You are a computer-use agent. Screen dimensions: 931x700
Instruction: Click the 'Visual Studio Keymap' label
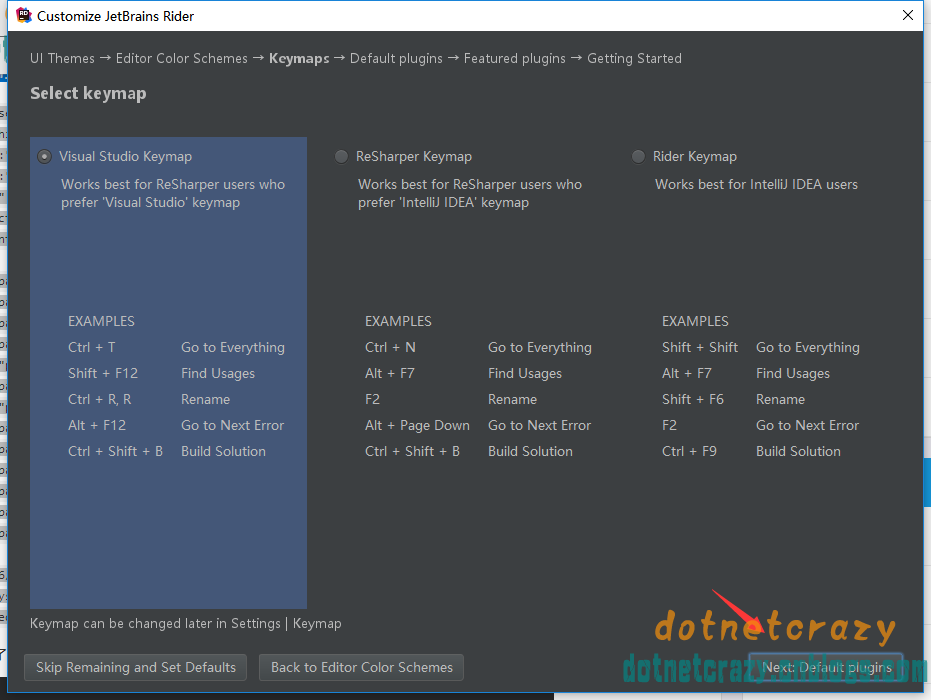(x=125, y=157)
